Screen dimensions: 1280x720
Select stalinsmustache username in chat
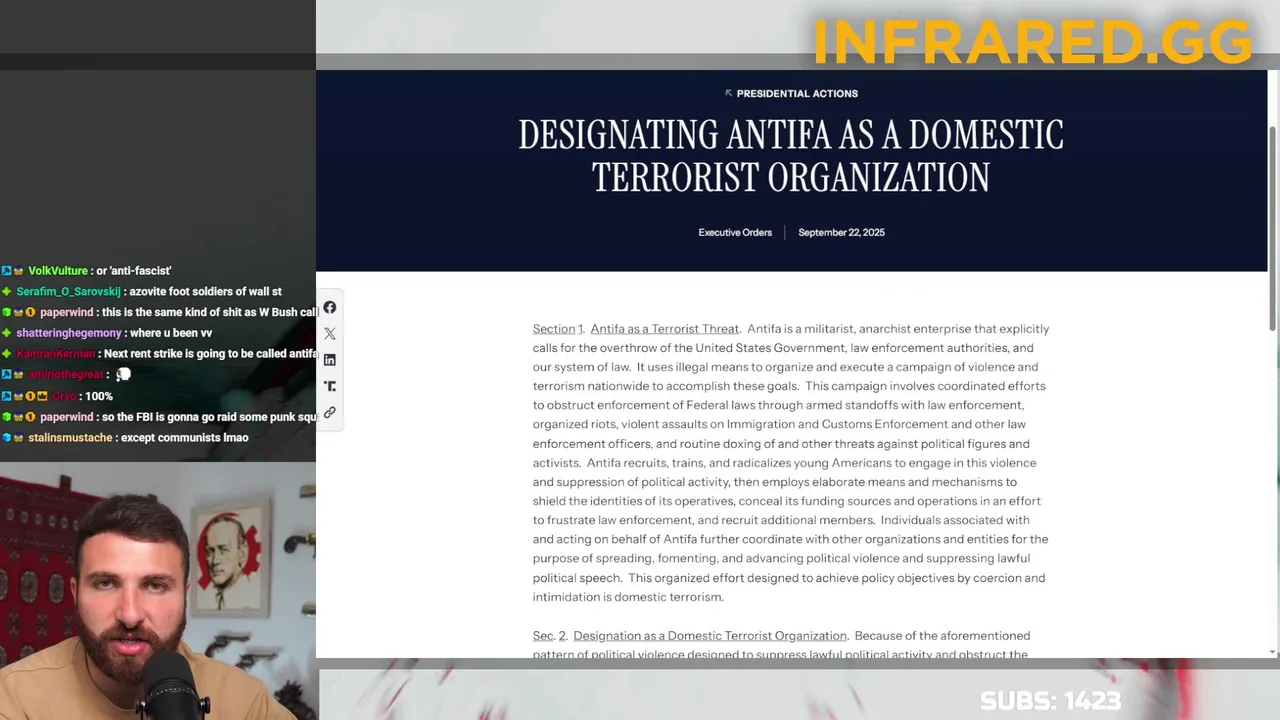70,438
